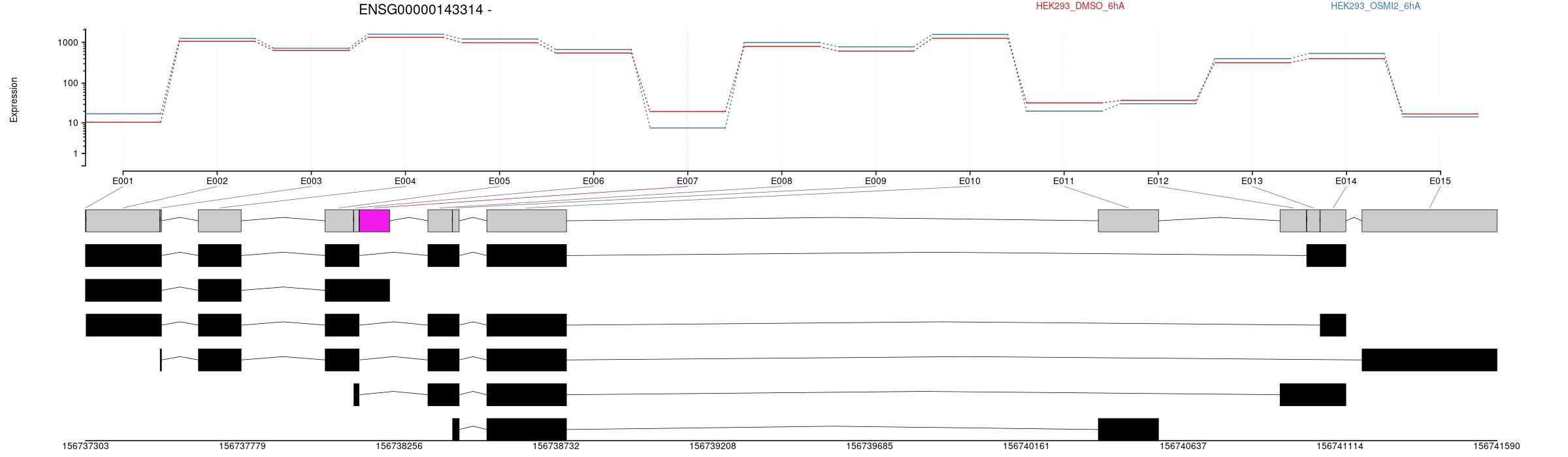
Task: Click genomic coordinate 156738256
Action: tap(399, 447)
